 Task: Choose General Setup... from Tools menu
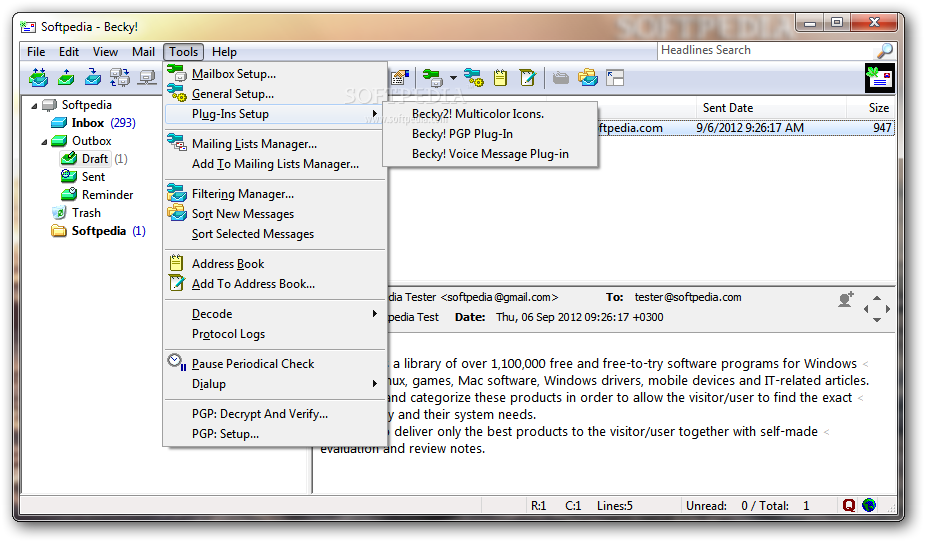[x=275, y=94]
